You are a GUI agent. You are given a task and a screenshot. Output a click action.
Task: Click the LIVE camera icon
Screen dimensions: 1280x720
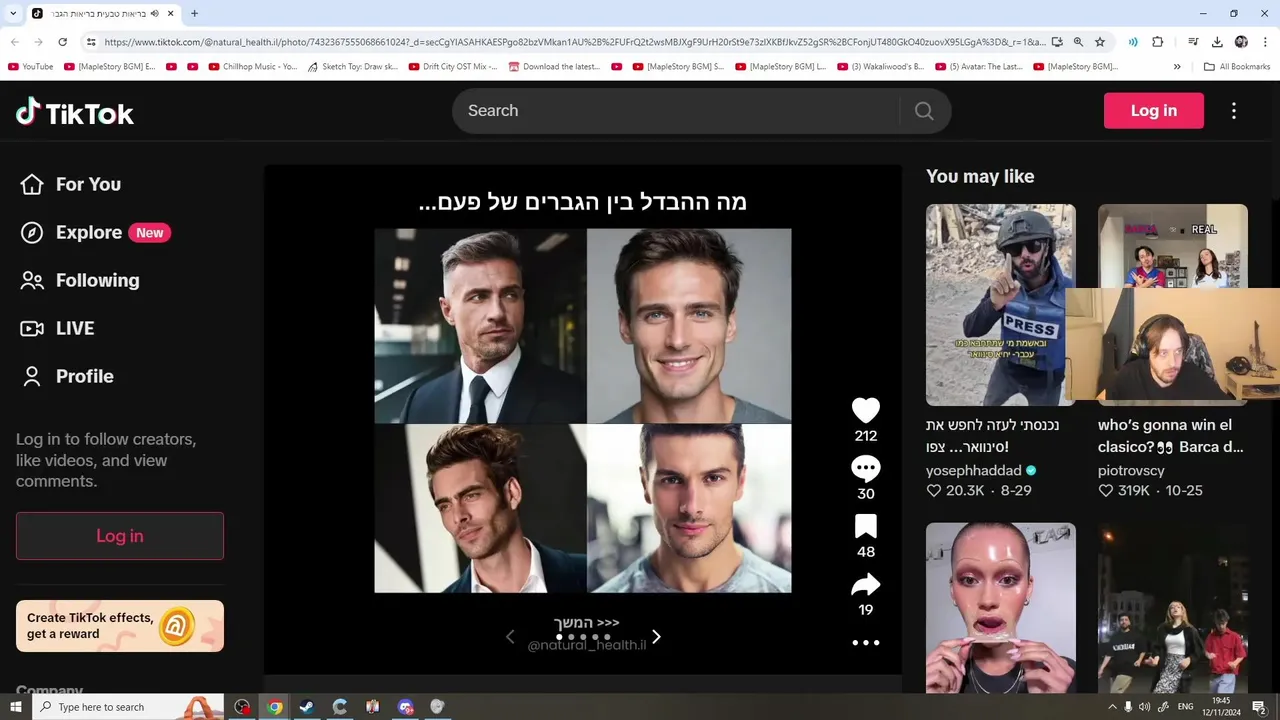[x=32, y=328]
